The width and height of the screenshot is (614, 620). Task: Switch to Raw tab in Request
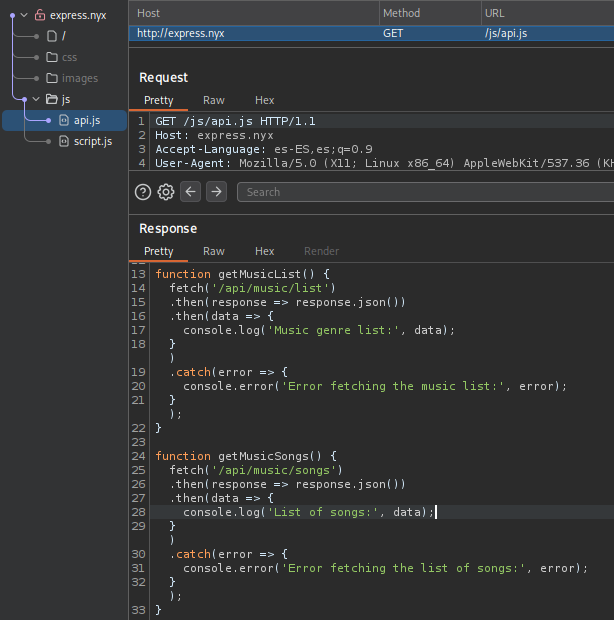(214, 100)
